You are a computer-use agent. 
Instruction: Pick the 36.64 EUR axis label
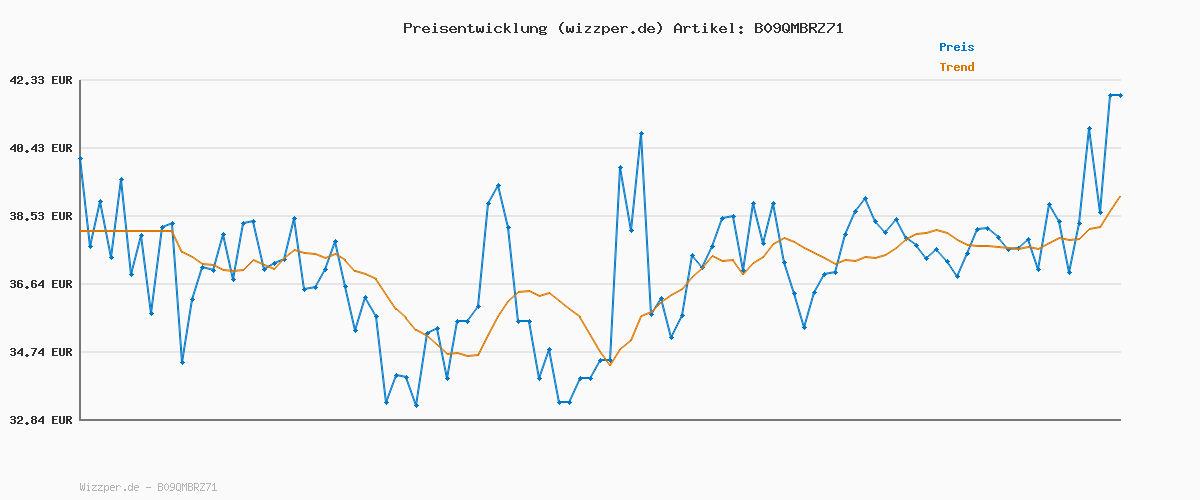[x=41, y=284]
